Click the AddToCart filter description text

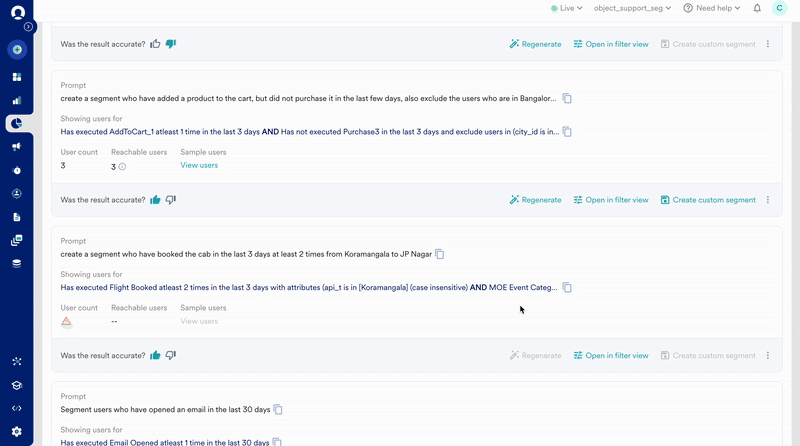coord(310,132)
